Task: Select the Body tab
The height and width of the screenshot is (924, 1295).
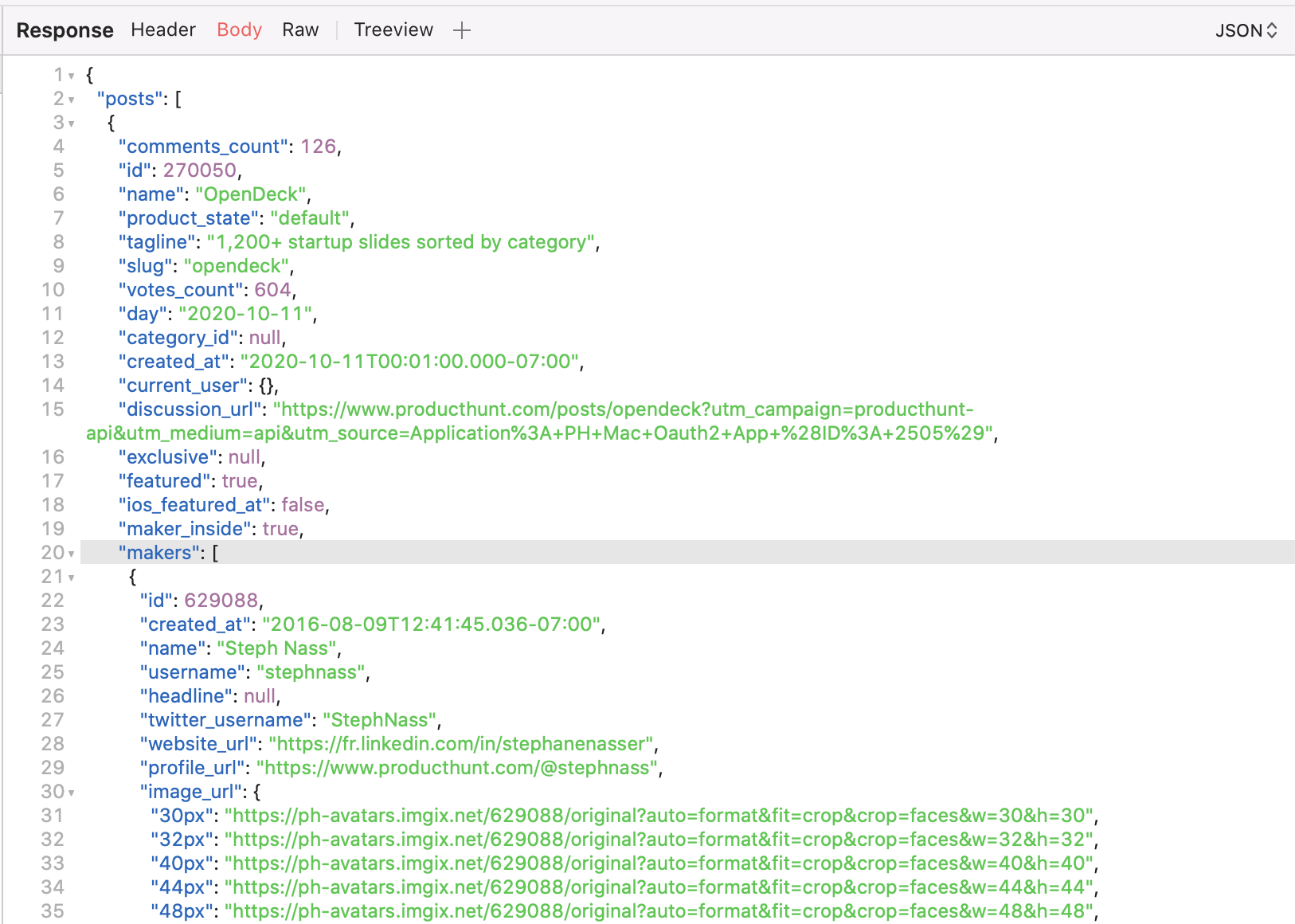Action: [x=238, y=29]
